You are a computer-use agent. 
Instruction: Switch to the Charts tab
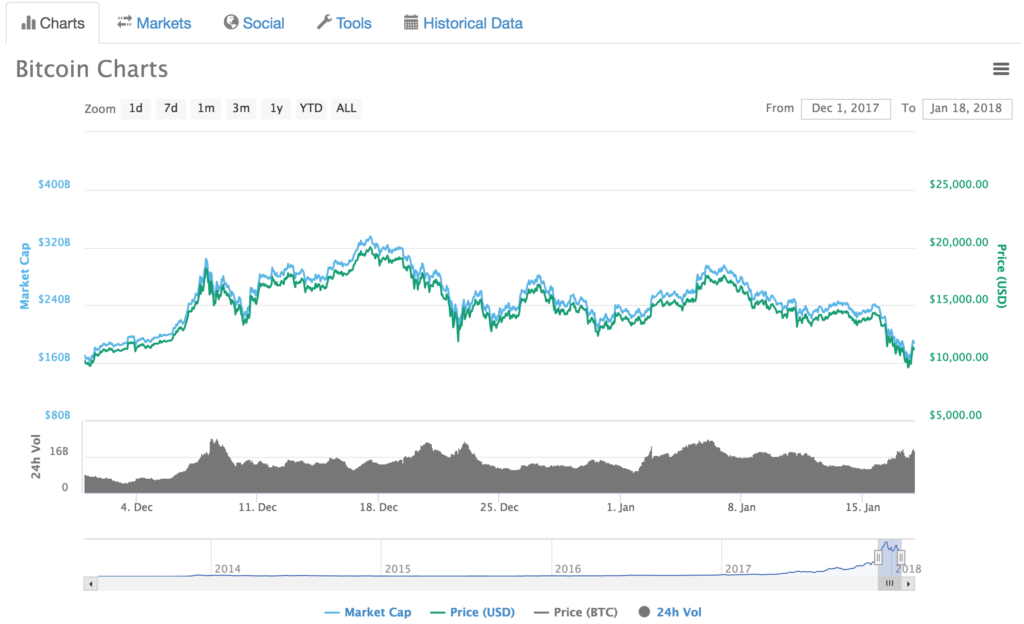53,23
